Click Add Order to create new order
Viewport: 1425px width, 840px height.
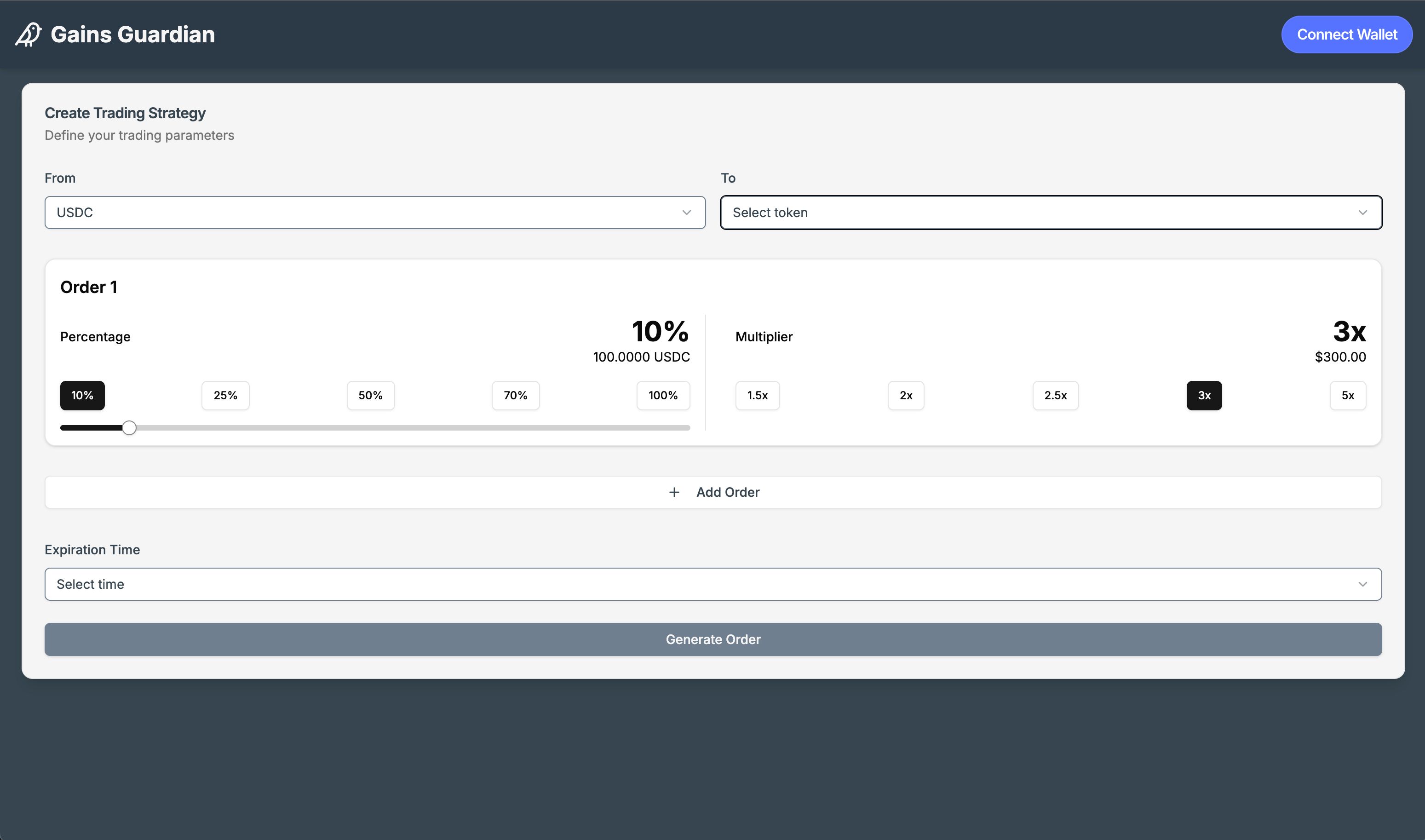pos(713,491)
